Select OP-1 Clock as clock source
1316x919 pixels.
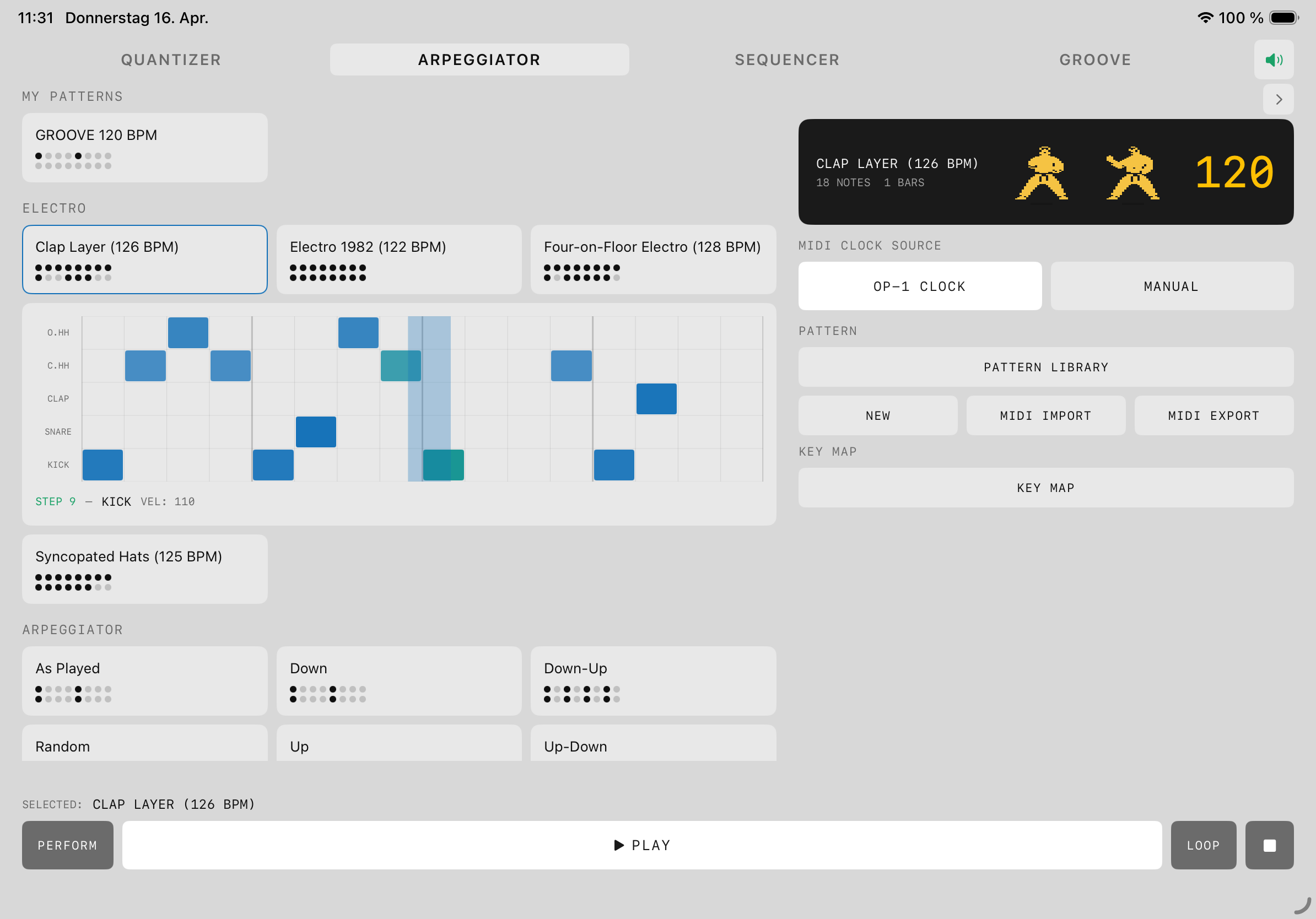(919, 286)
